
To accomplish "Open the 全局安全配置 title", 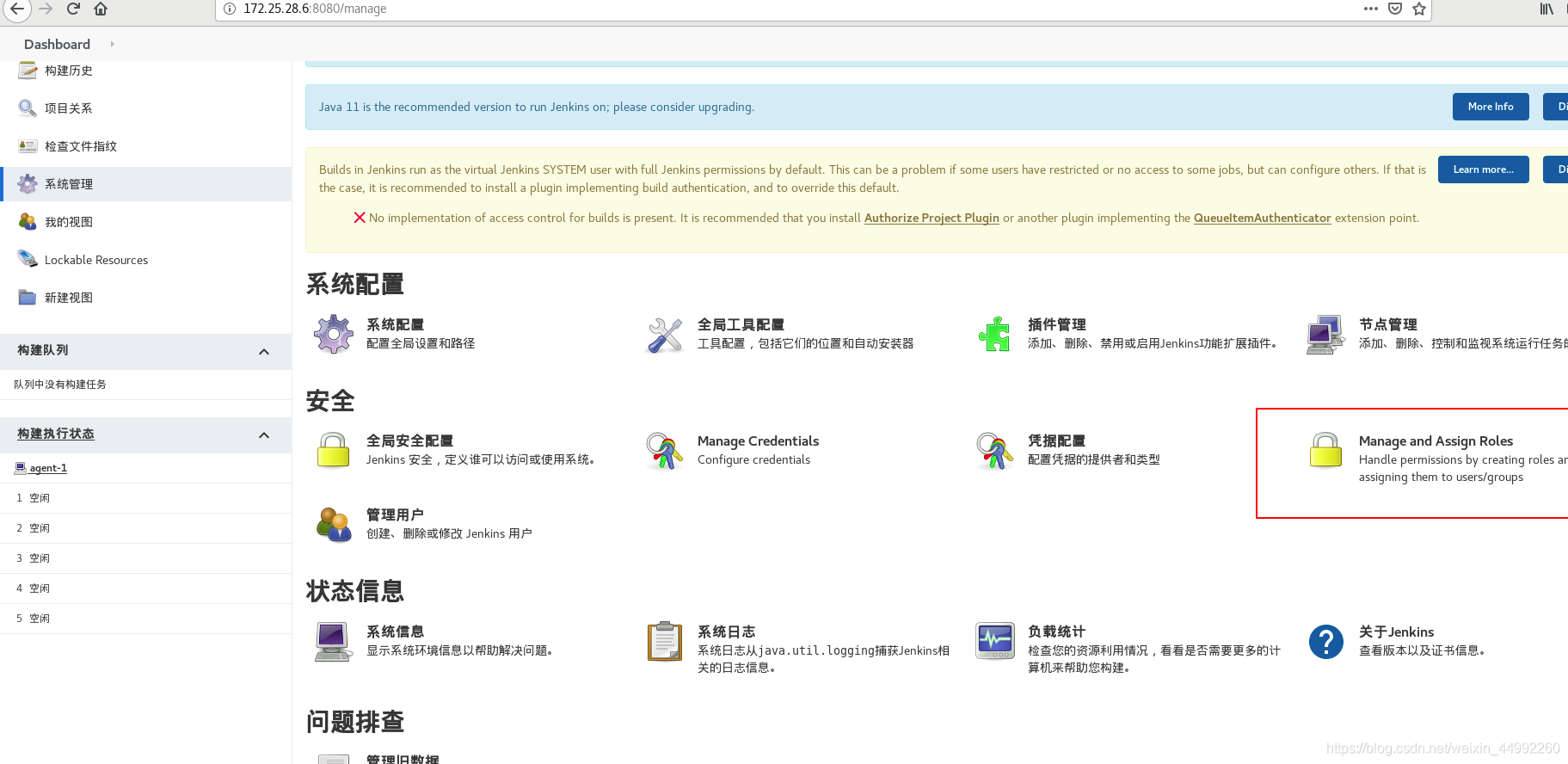I will [409, 441].
